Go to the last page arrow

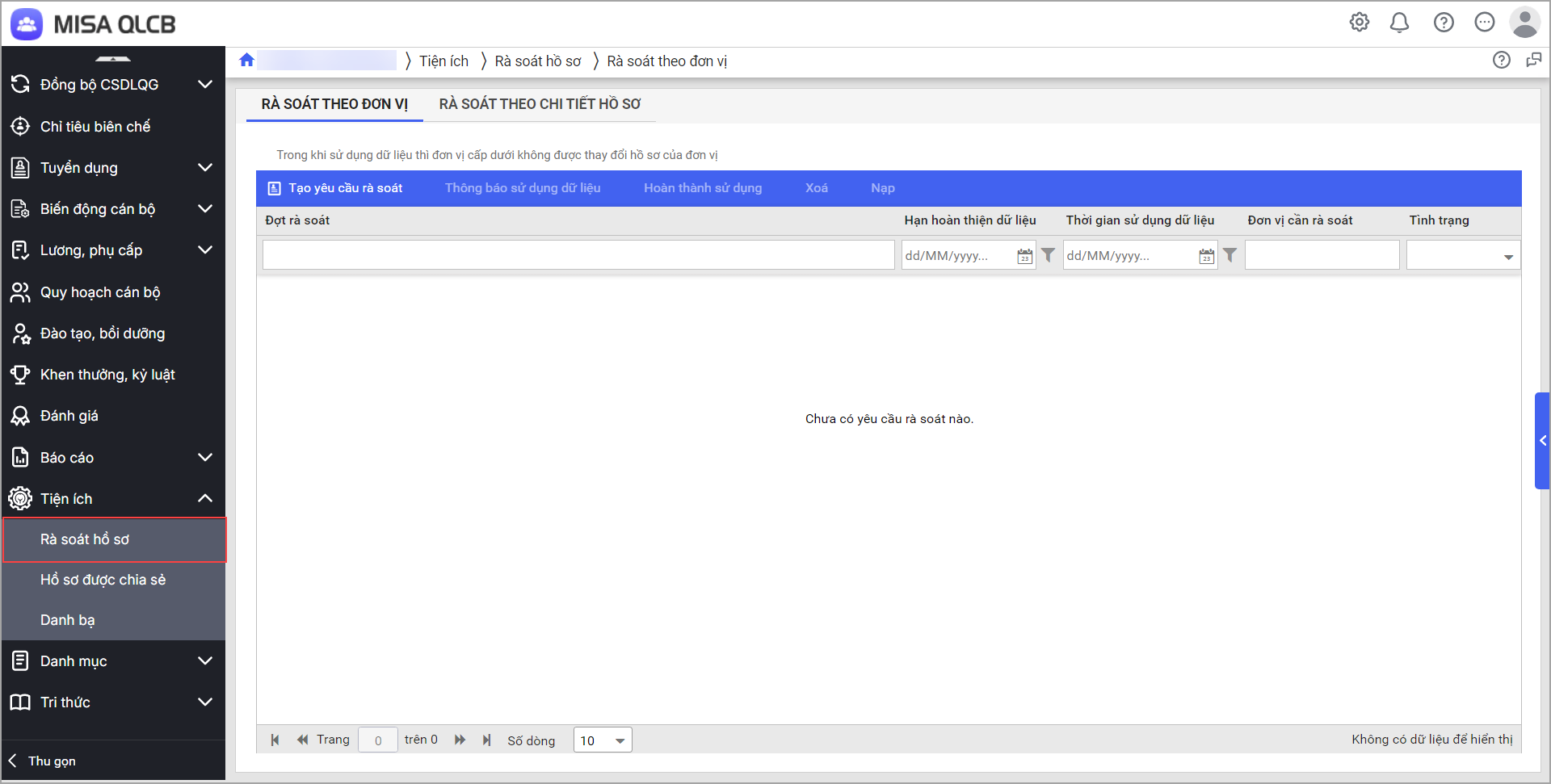click(486, 740)
